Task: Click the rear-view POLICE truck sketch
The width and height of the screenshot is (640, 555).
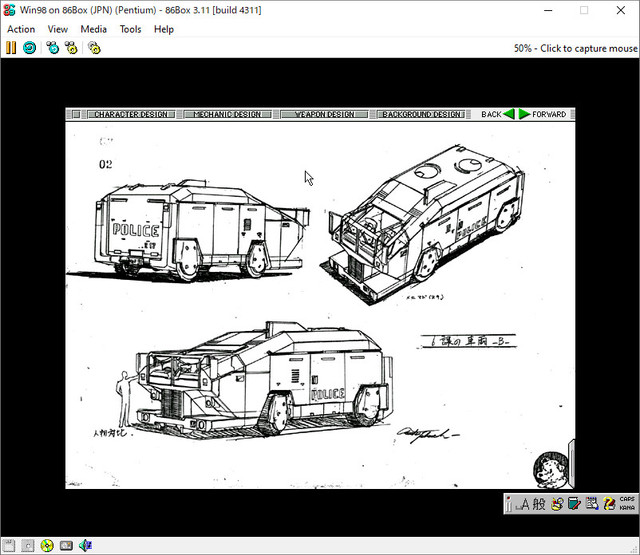Action: point(202,231)
